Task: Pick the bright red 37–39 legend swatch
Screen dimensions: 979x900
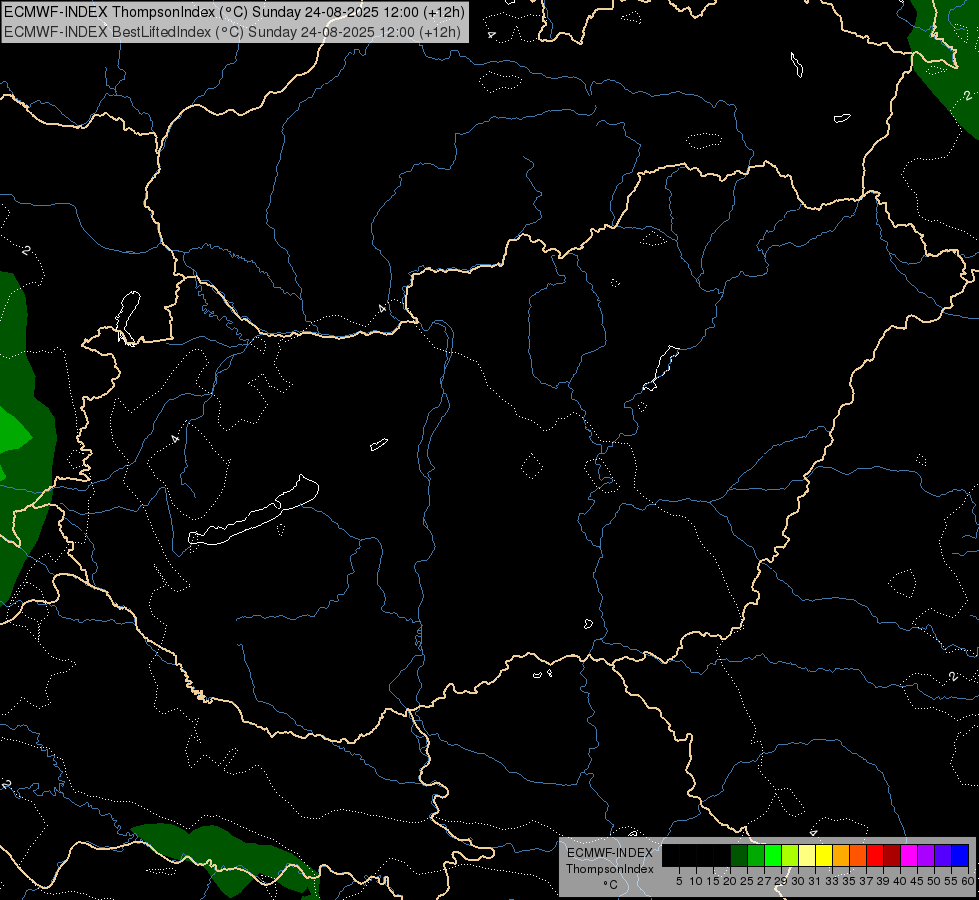Action: pos(875,855)
